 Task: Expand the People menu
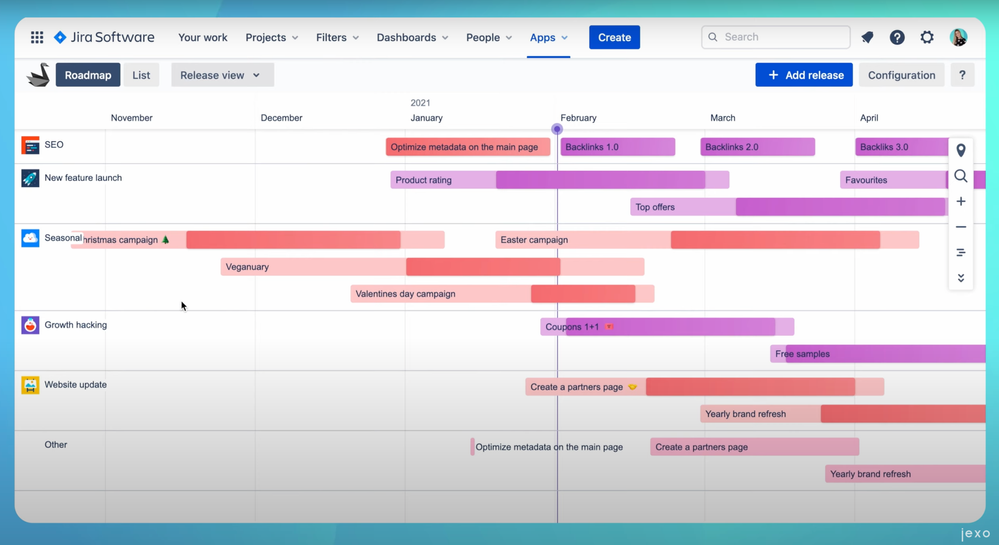(489, 38)
